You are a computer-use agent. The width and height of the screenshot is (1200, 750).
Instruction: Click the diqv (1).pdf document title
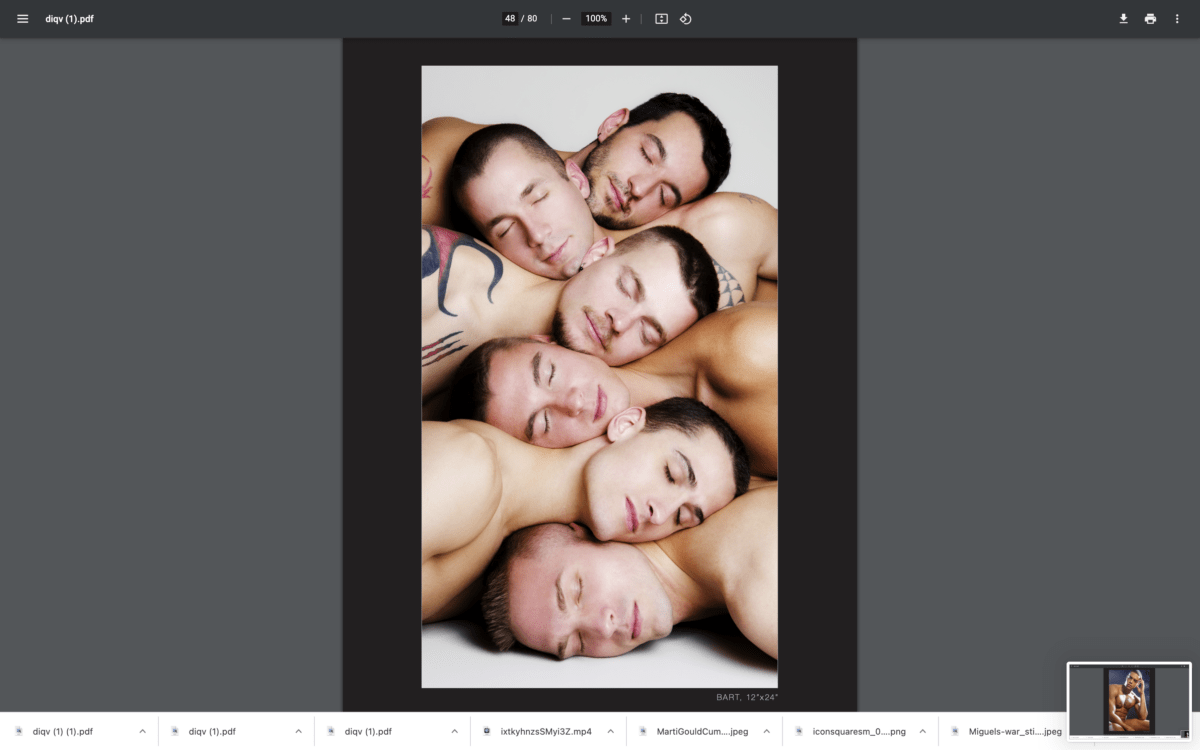[x=70, y=19]
